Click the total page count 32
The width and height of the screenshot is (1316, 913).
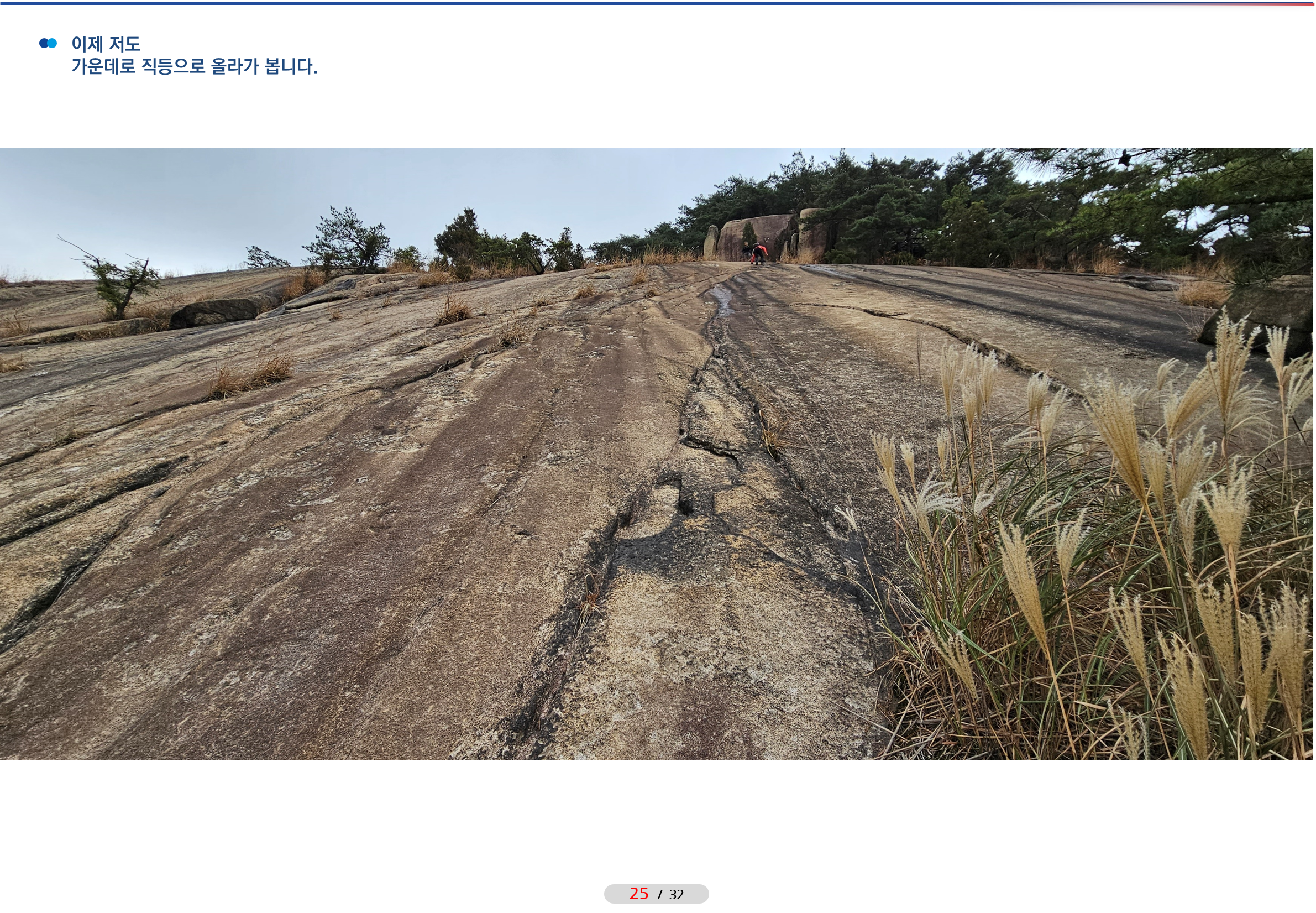pos(677,895)
